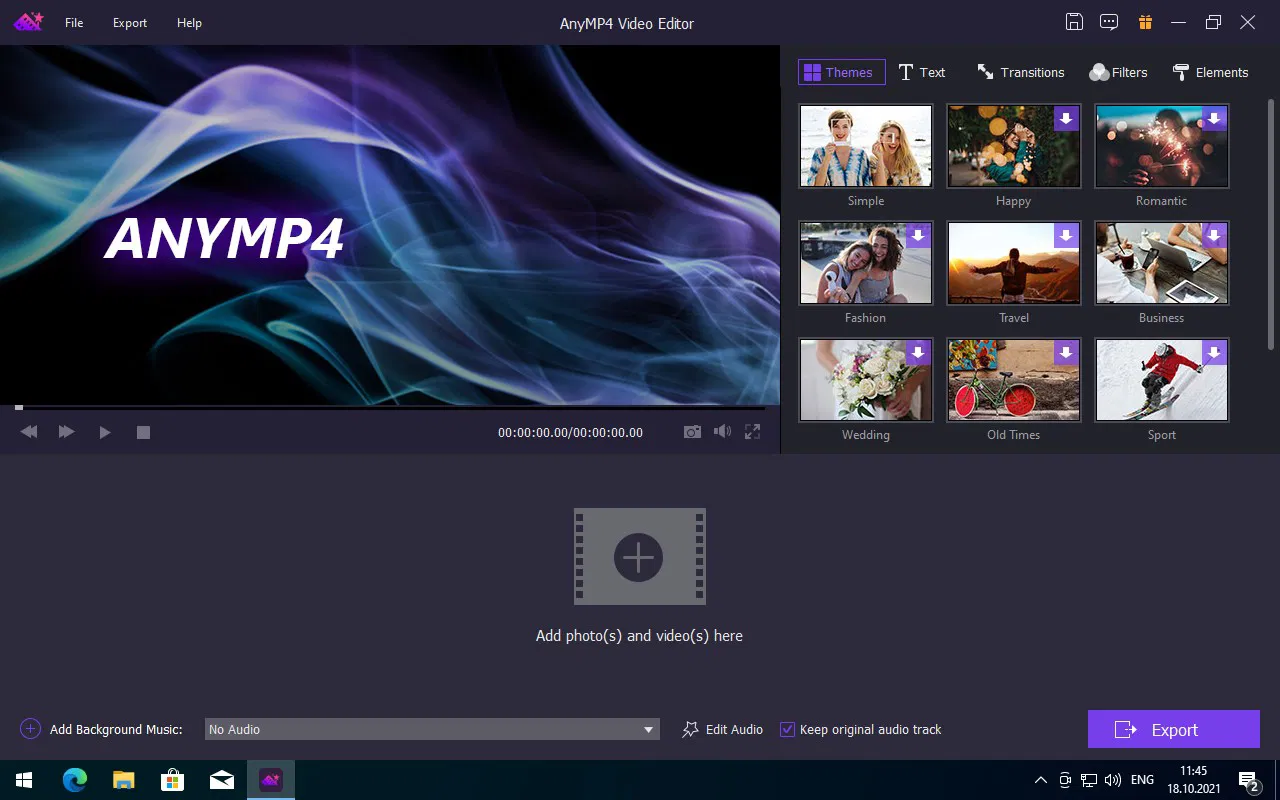The height and width of the screenshot is (800, 1280).
Task: Click the ENG language indicator in tray
Action: pos(1142,780)
